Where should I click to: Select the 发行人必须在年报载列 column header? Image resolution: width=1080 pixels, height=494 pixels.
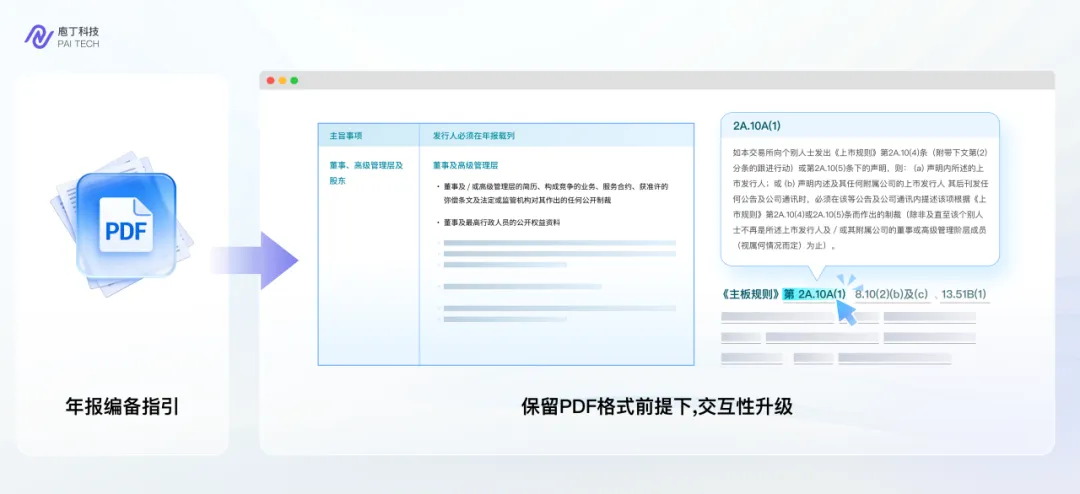pyautogui.click(x=473, y=135)
